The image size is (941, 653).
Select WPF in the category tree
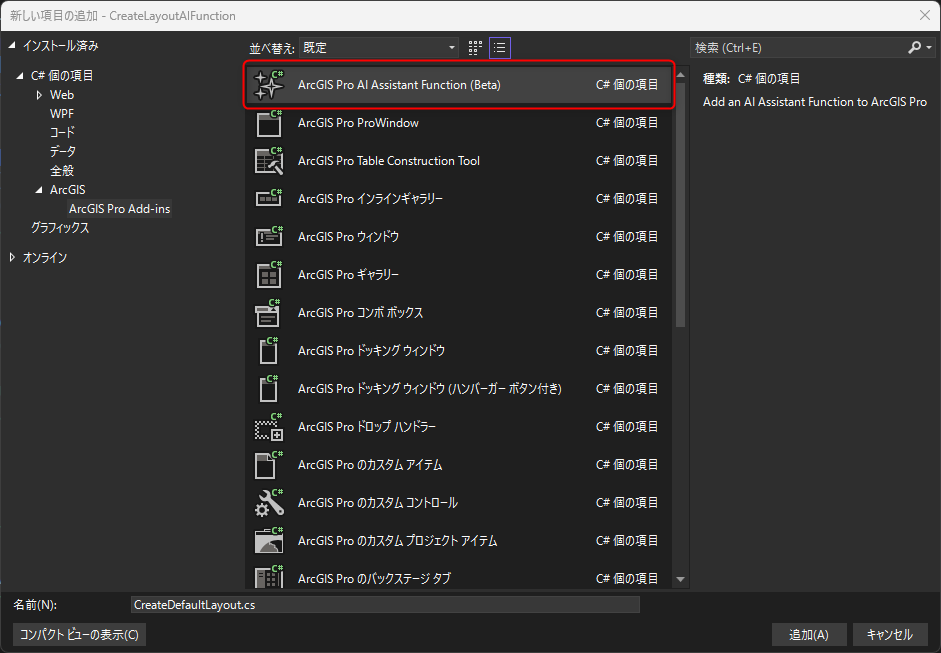point(62,113)
